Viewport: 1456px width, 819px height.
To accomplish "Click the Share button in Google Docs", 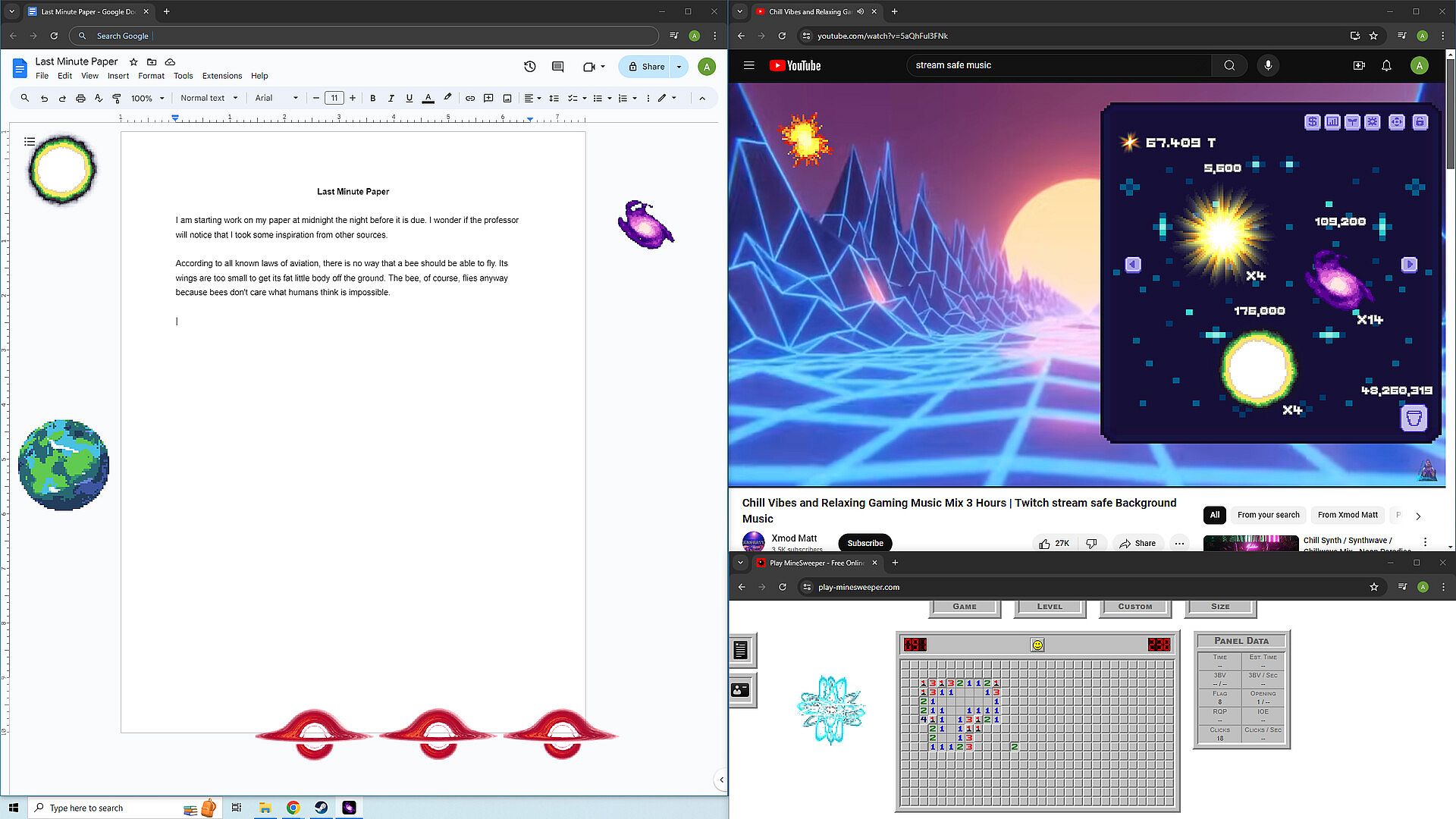I will click(646, 67).
